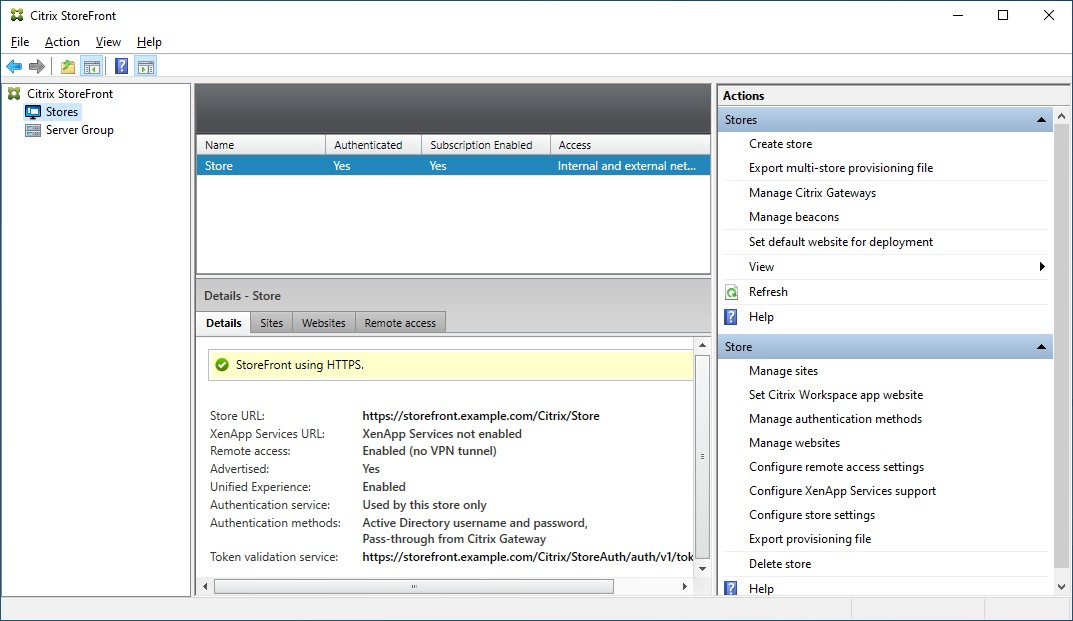Click the Citrix StoreFront root node icon
The width and height of the screenshot is (1073, 621).
click(14, 92)
